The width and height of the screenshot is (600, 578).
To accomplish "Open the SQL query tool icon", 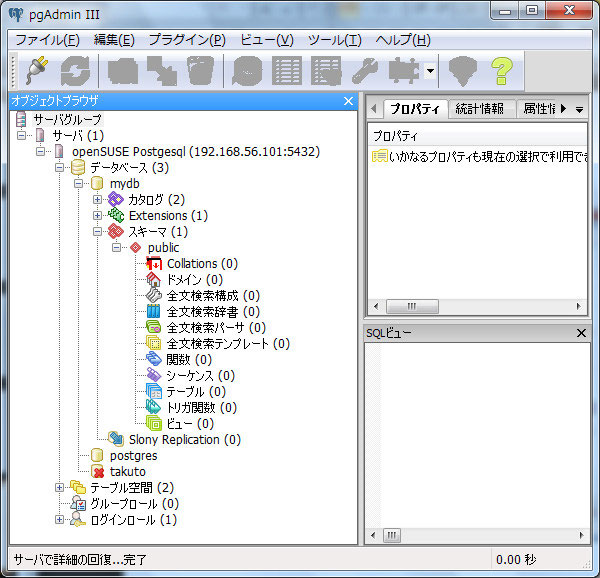I will (247, 71).
